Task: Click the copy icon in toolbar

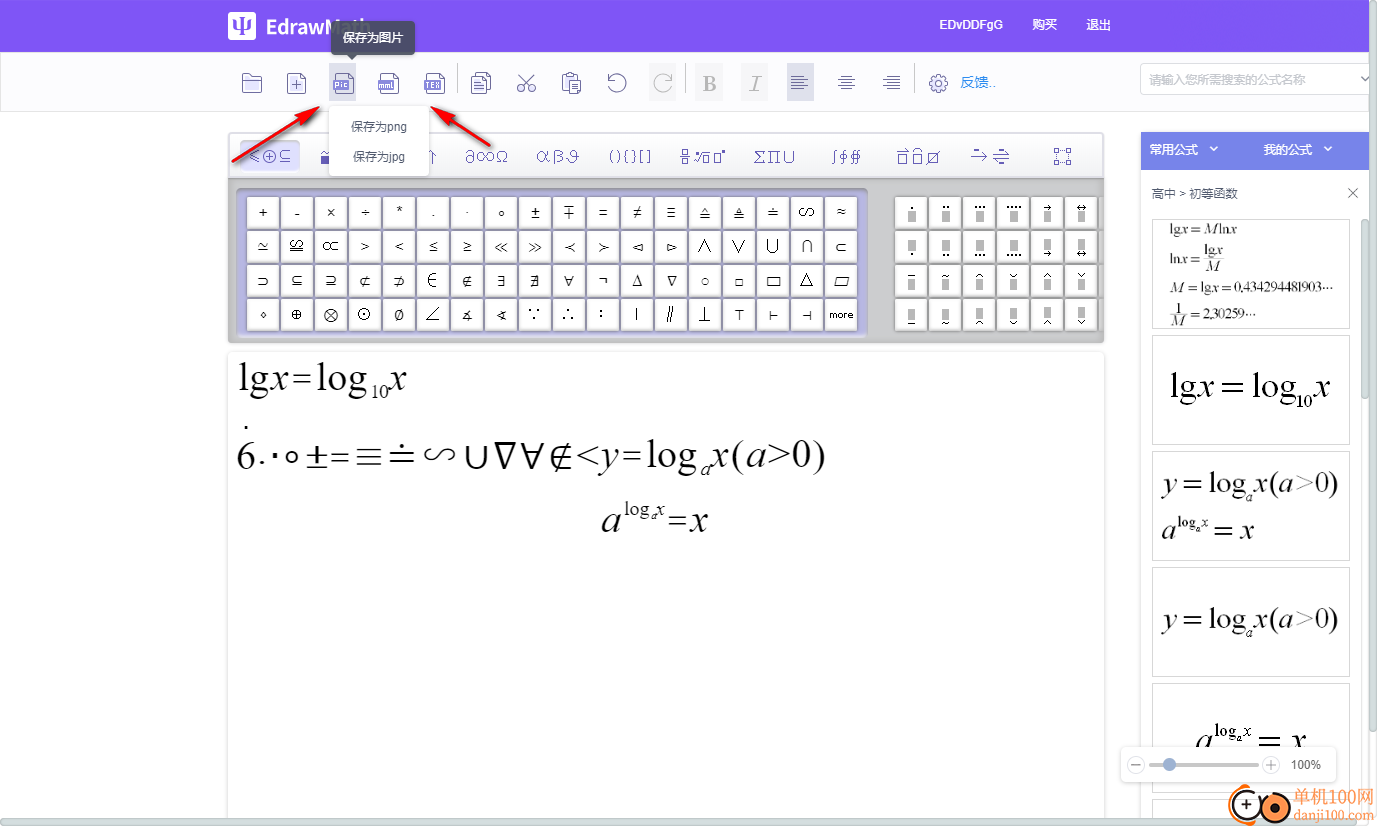Action: (481, 83)
